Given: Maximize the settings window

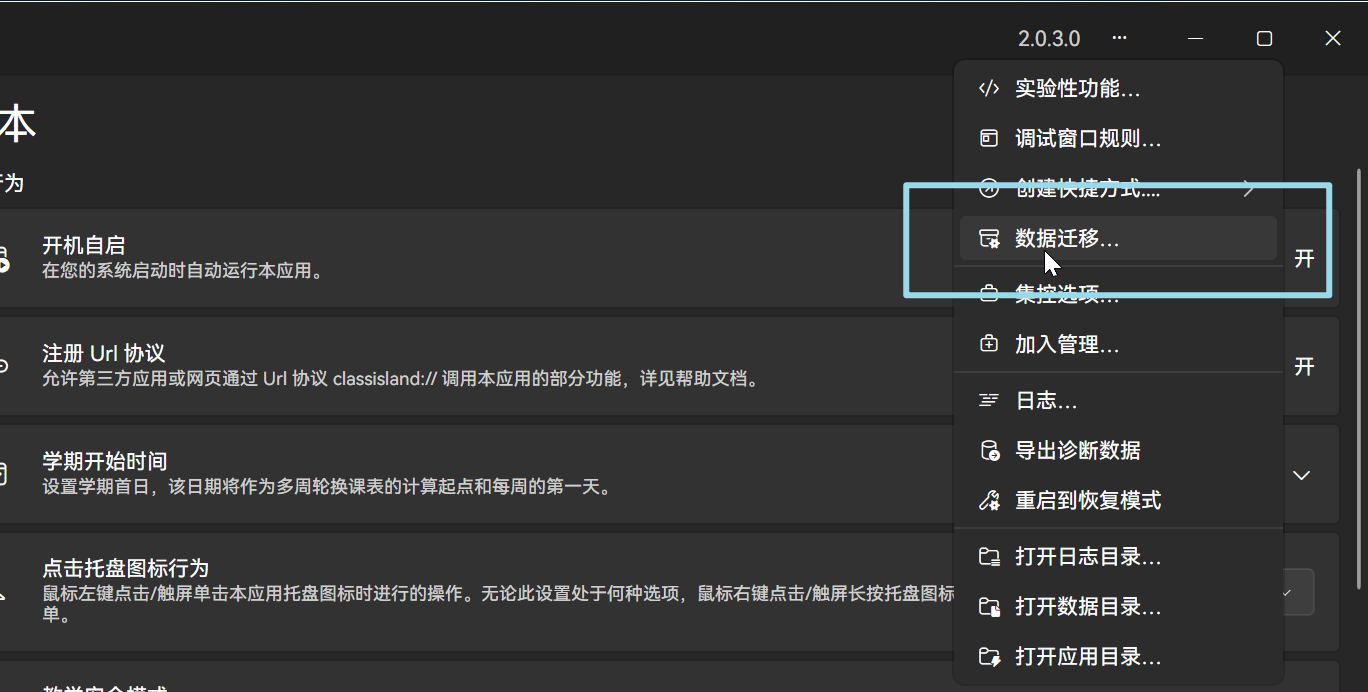Looking at the screenshot, I should point(1264,38).
